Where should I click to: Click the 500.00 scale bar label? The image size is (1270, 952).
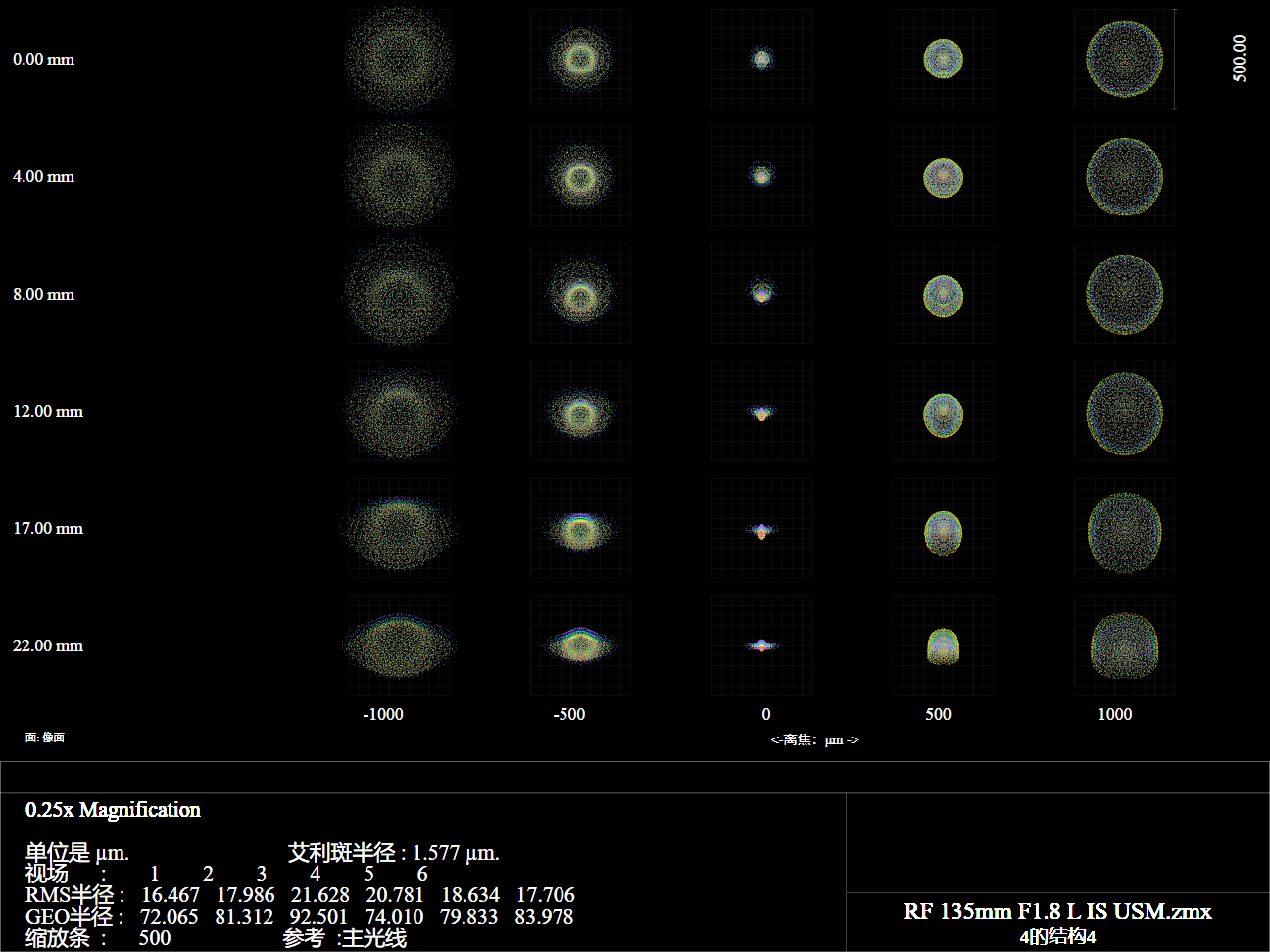(x=1240, y=59)
